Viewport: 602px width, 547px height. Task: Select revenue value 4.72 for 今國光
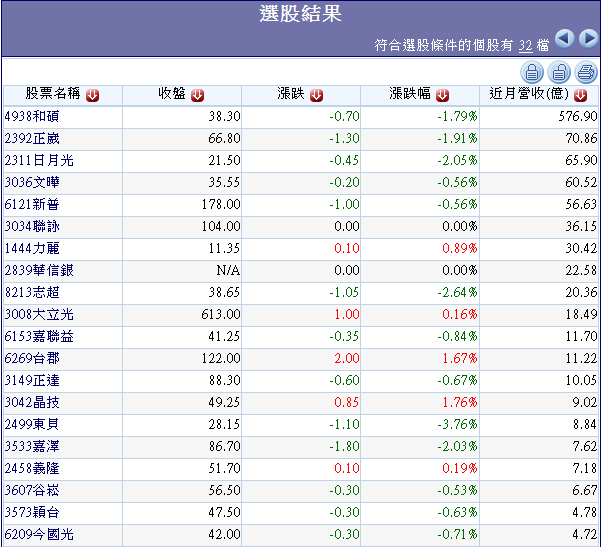585,534
